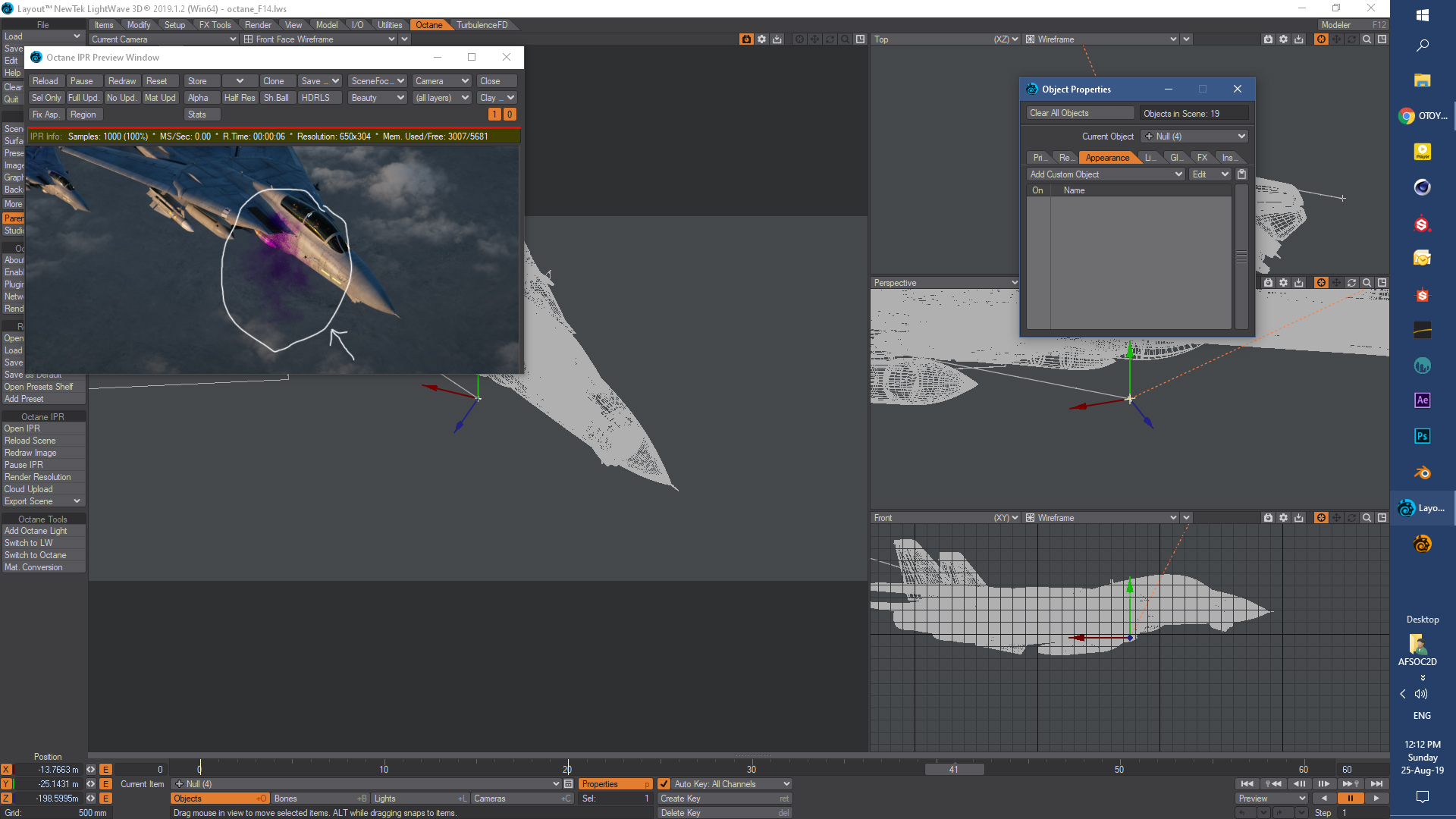Viewport: 1456px width, 819px height.
Task: Click frame slider handle at 41
Action: 953,770
